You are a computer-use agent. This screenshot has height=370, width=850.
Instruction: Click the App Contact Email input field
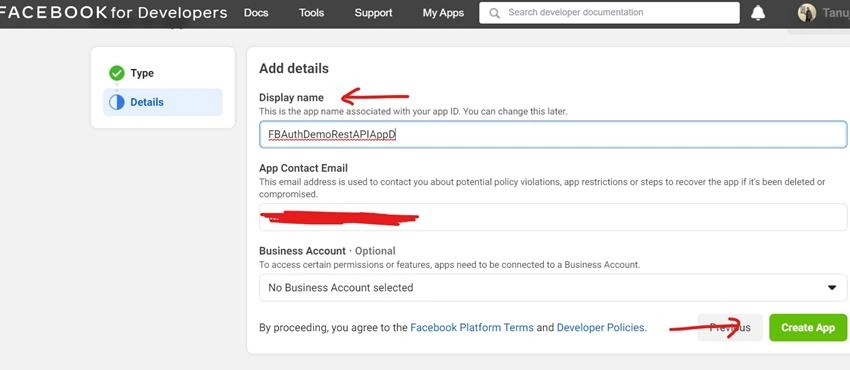pyautogui.click(x=553, y=217)
